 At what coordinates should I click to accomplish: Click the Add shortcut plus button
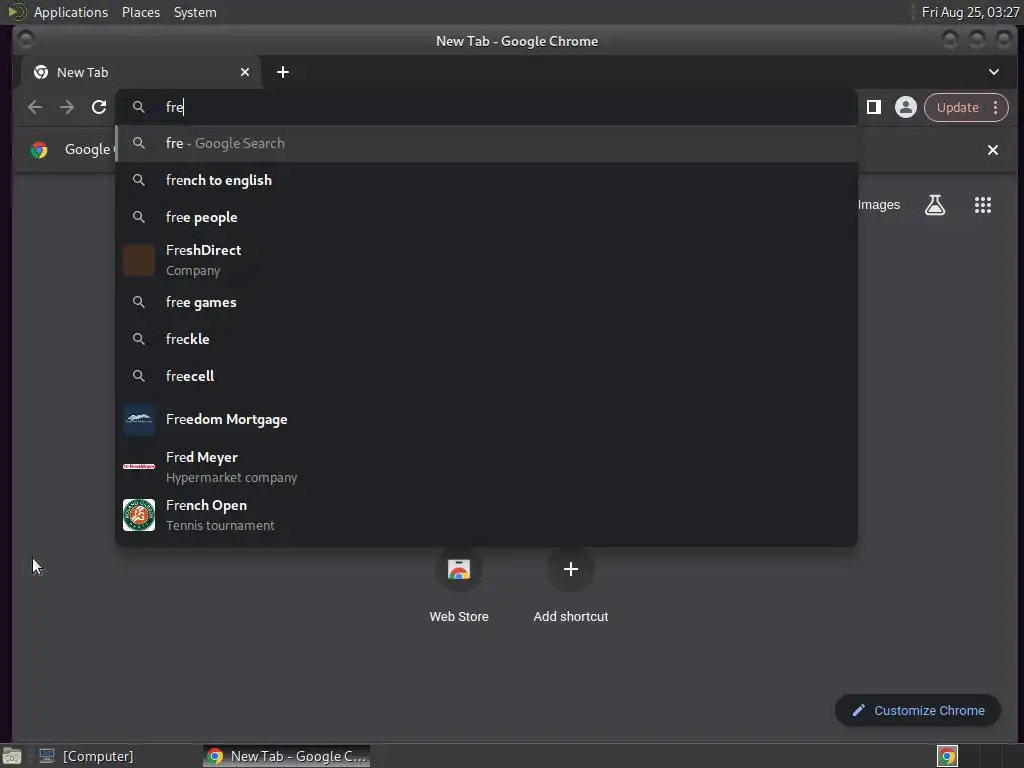point(571,569)
